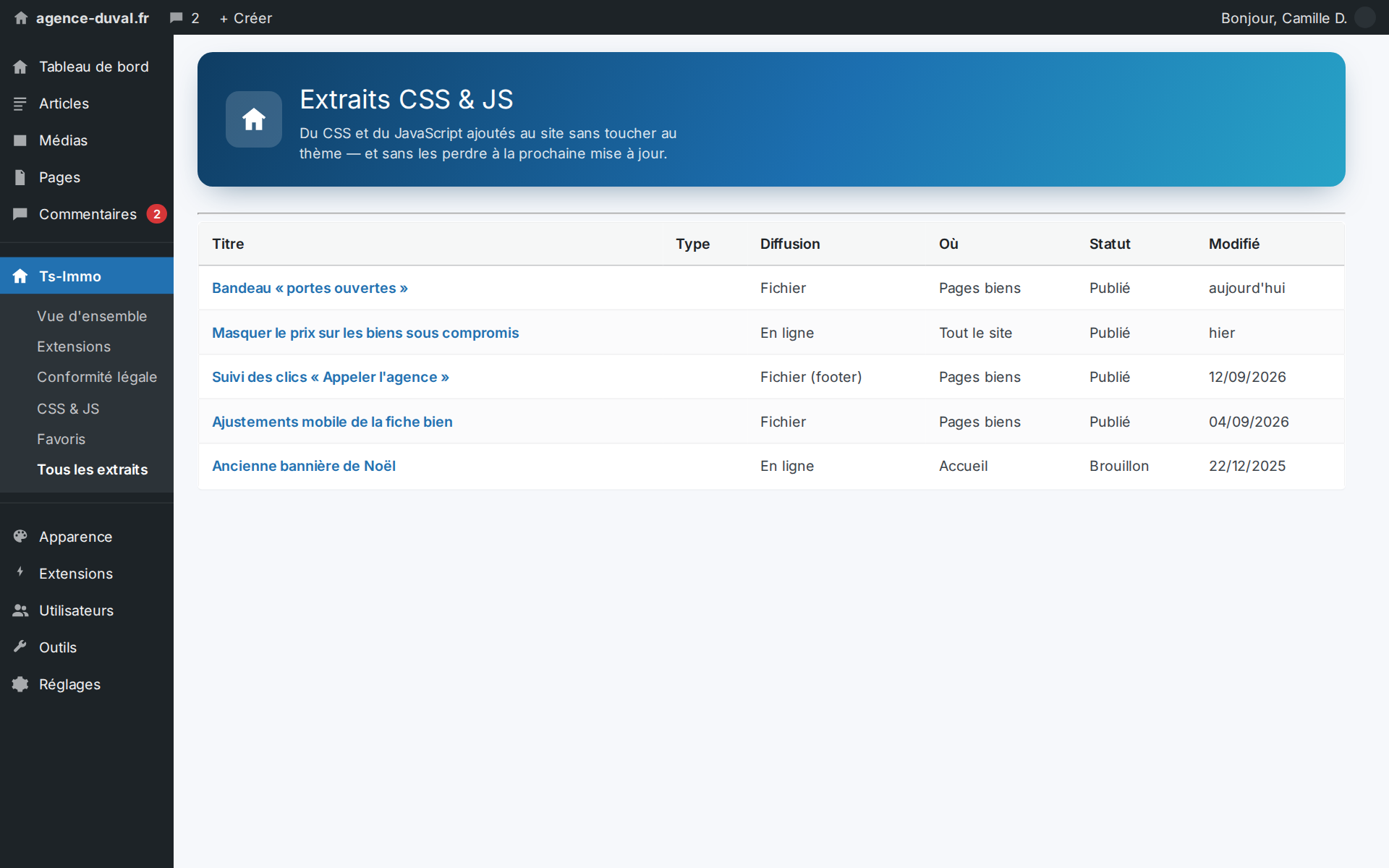Click the Commentaires speech bubble icon
Viewport: 1389px width, 868px height.
(20, 214)
